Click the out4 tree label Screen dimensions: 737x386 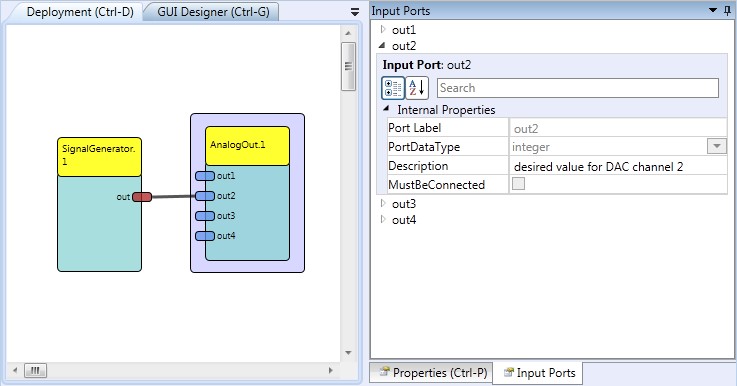[x=404, y=220]
